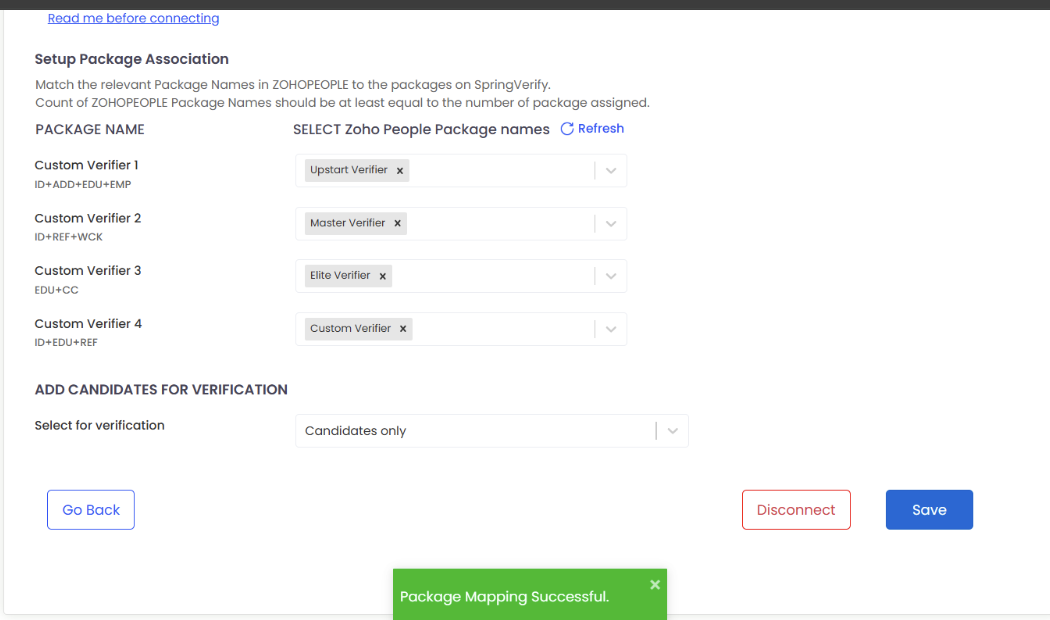Remove the Elite Verifier tag
The height and width of the screenshot is (620, 1050).
point(382,276)
